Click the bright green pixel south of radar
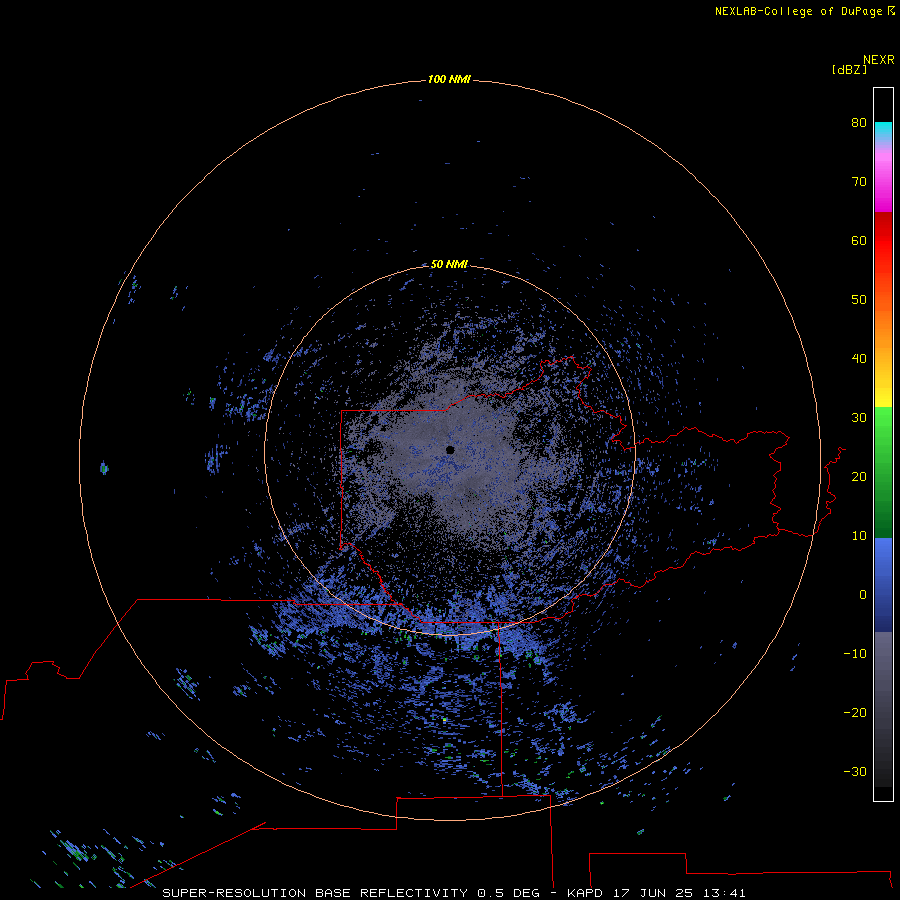900x900 pixels. pos(445,719)
